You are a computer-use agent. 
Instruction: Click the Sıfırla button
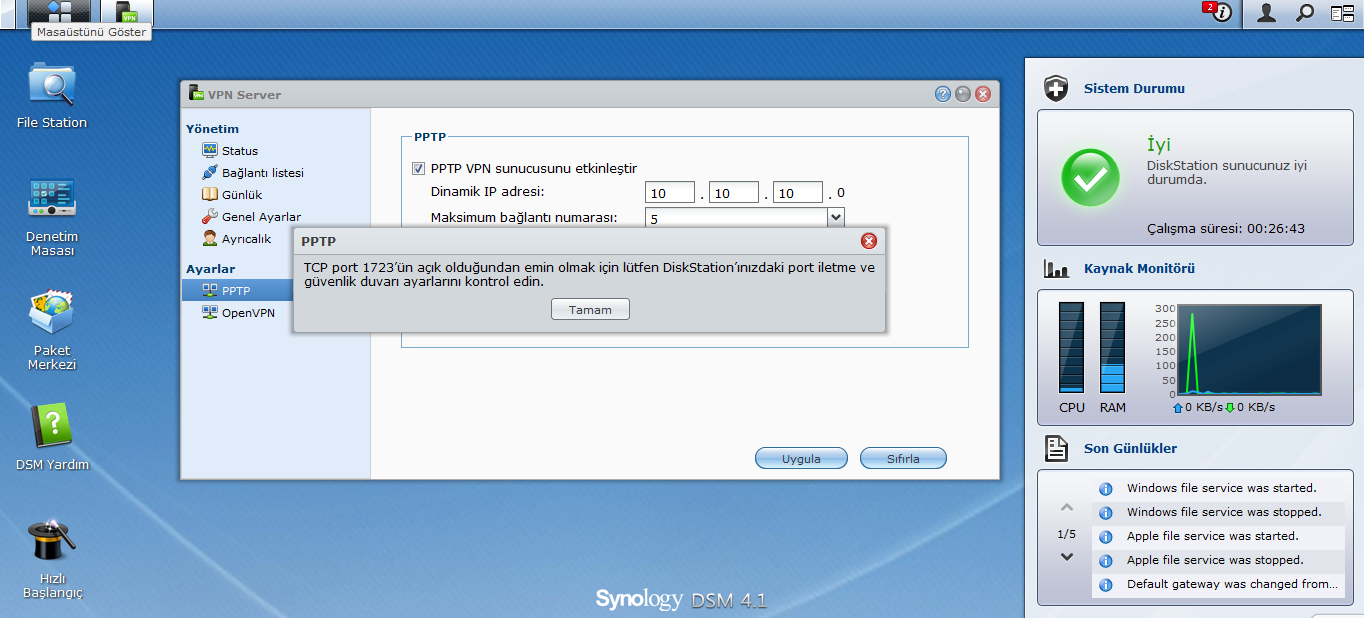click(x=903, y=459)
